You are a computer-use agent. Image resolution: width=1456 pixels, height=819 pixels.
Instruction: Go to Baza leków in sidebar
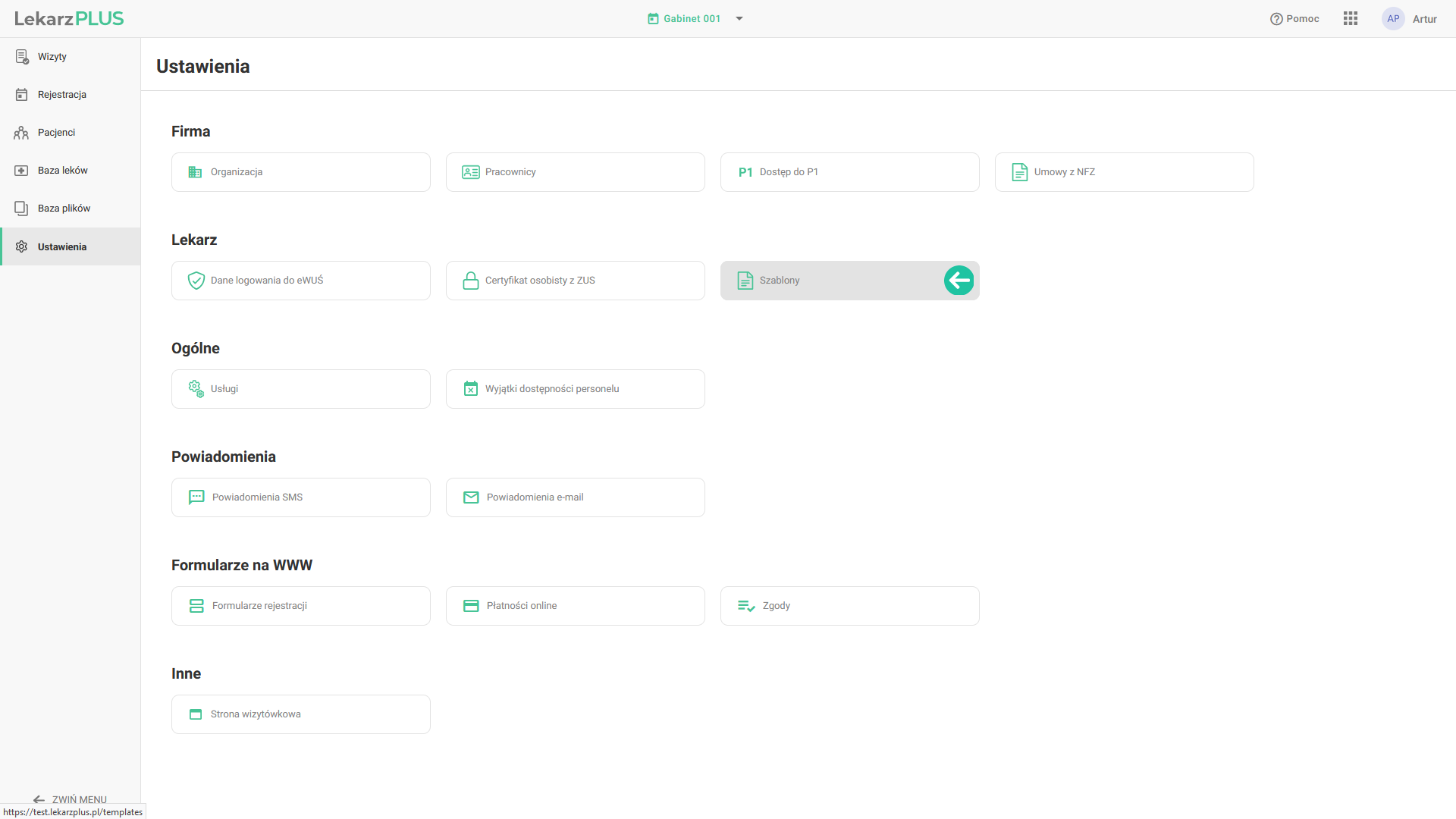tap(62, 171)
